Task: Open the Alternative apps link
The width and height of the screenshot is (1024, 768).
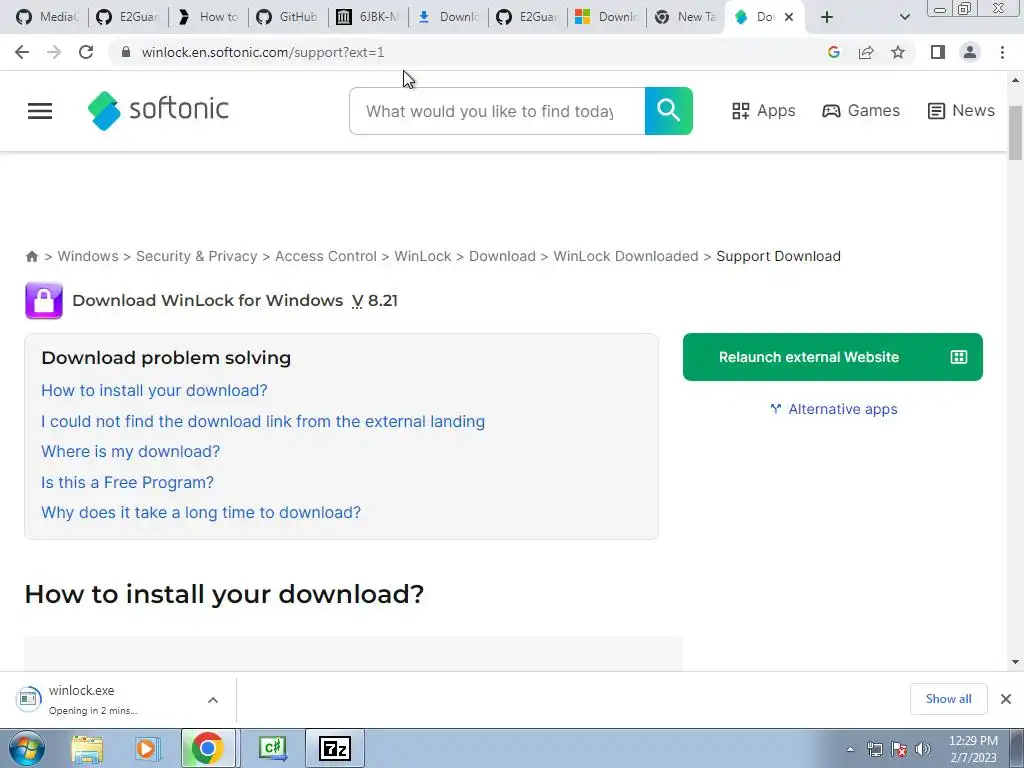Action: 833,409
